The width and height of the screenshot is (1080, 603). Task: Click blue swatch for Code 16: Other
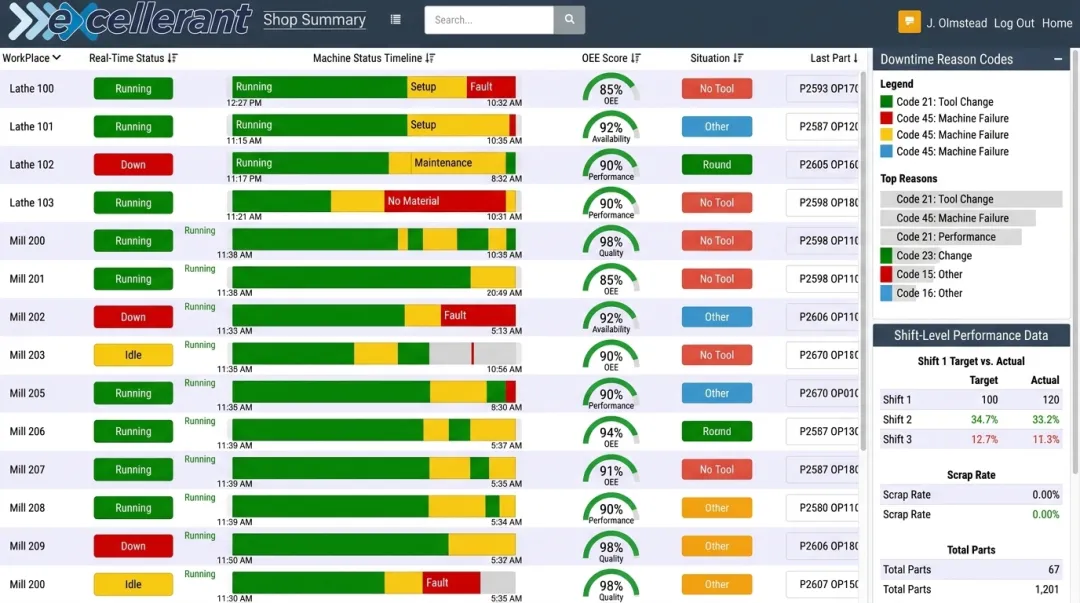pyautogui.click(x=886, y=293)
